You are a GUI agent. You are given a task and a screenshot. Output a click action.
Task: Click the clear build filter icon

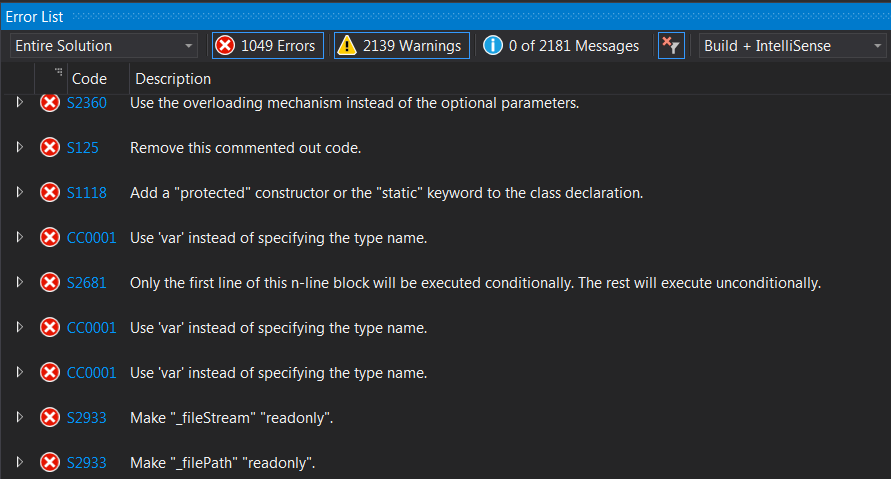[x=671, y=45]
